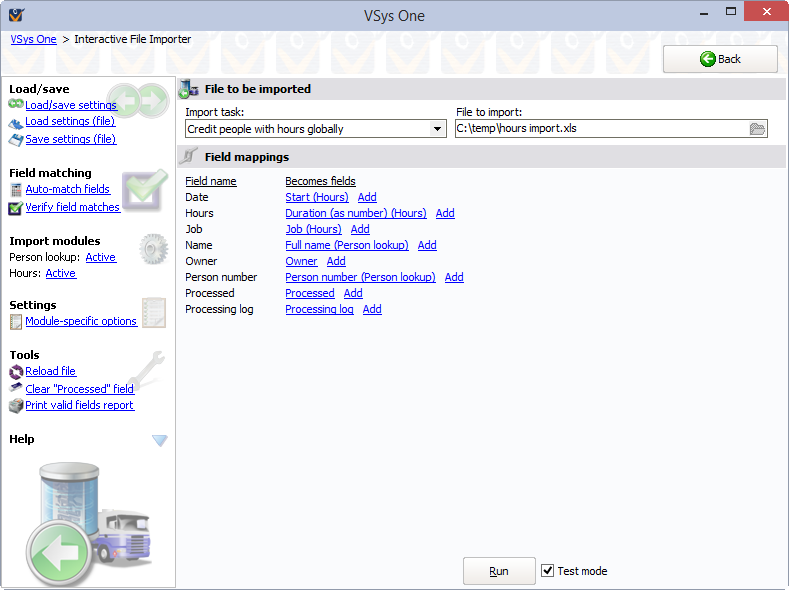Click the Auto-match fields icon

[16, 189]
